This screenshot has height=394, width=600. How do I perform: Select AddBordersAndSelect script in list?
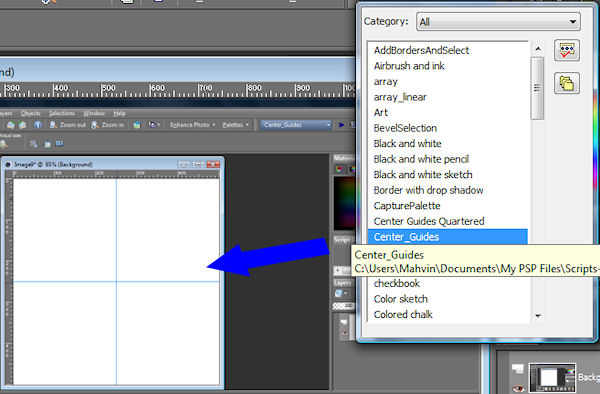pyautogui.click(x=421, y=50)
